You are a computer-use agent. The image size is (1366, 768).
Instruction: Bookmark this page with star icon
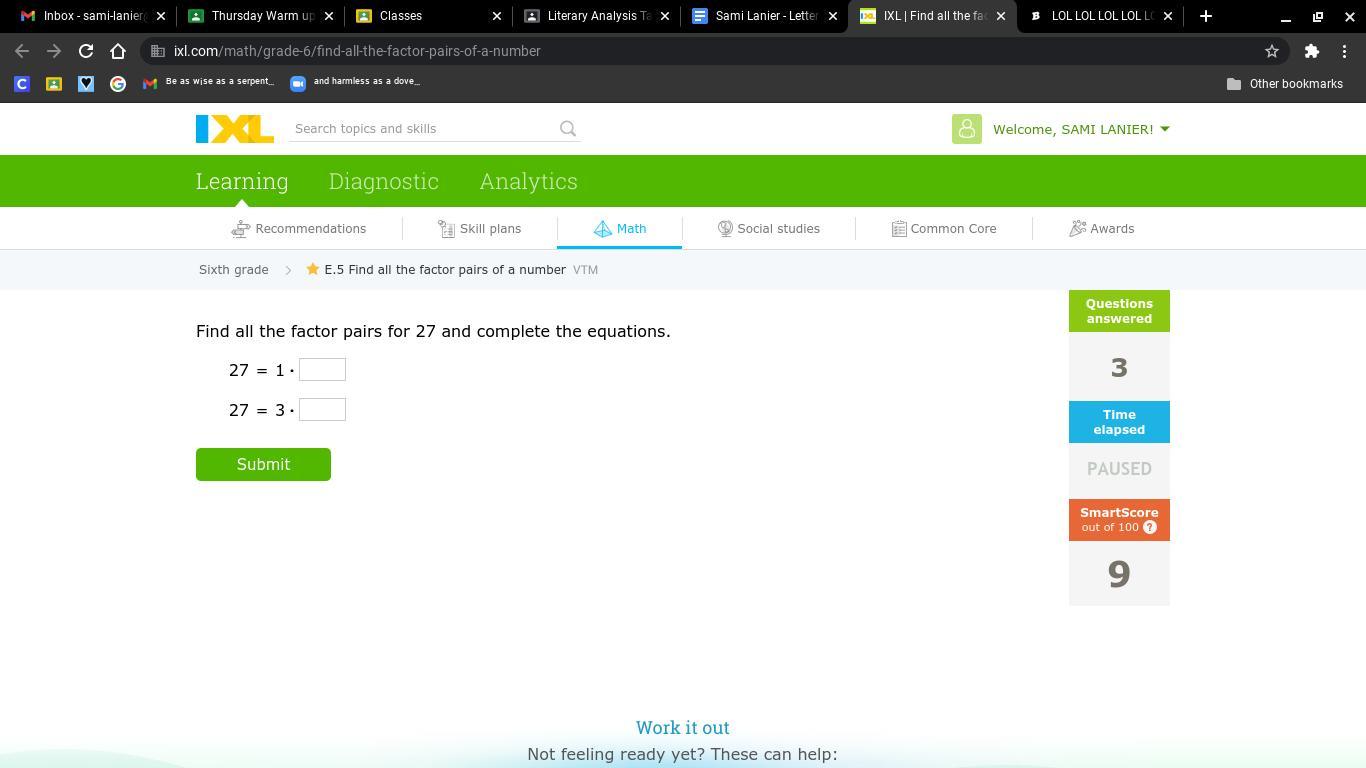[1272, 51]
